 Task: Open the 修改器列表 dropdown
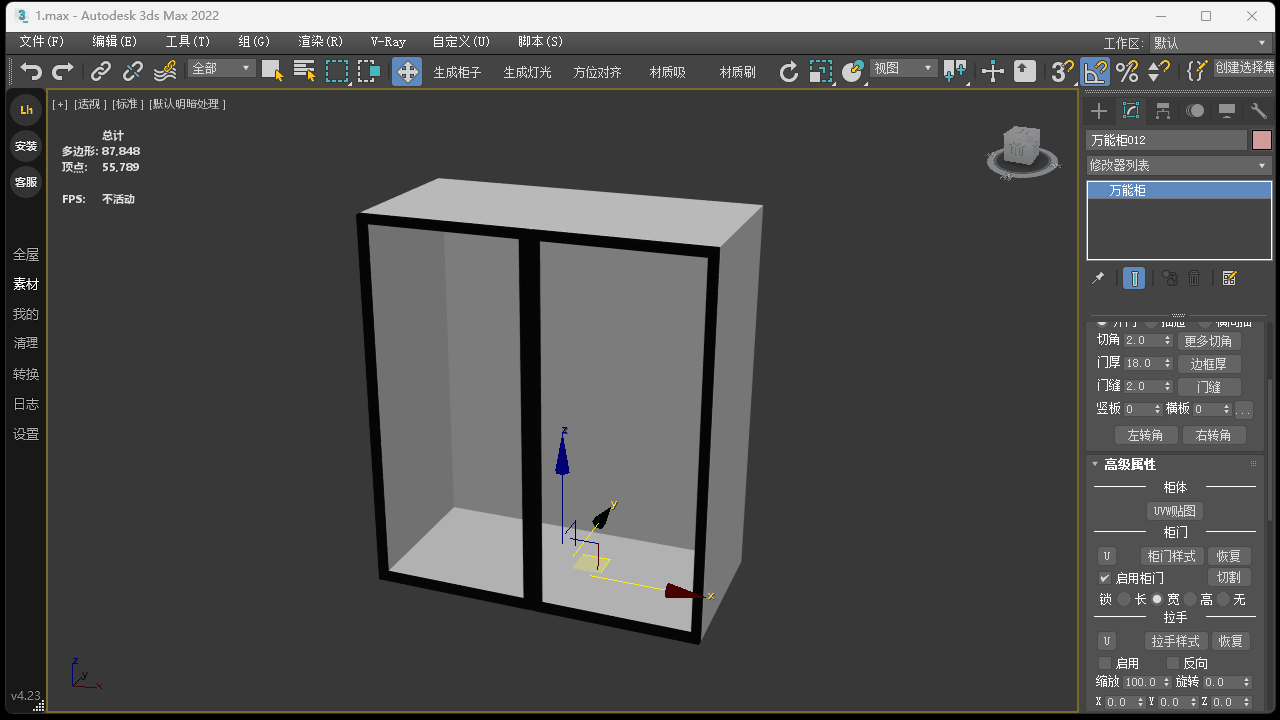[x=1179, y=165]
